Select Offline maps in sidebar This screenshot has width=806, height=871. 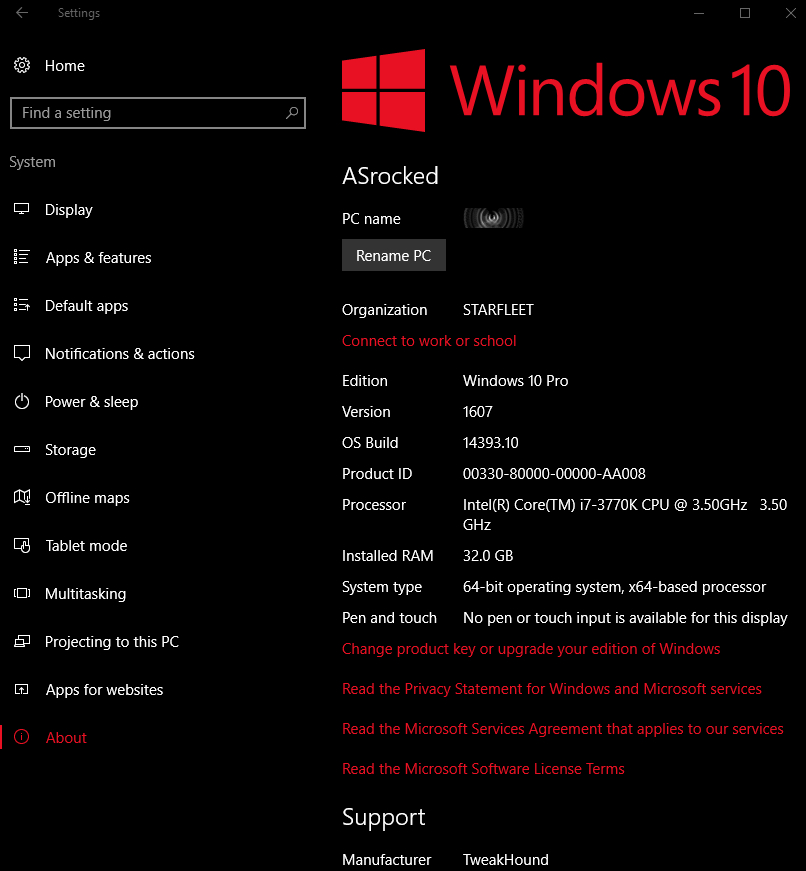[x=87, y=498]
